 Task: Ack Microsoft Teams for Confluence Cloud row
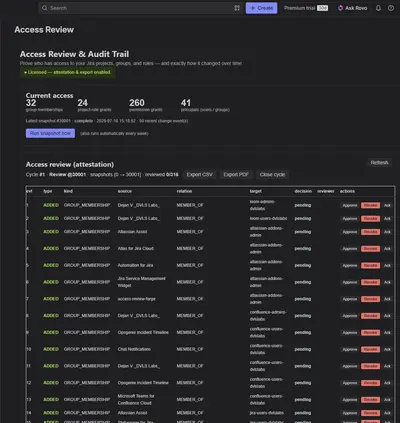tap(387, 400)
